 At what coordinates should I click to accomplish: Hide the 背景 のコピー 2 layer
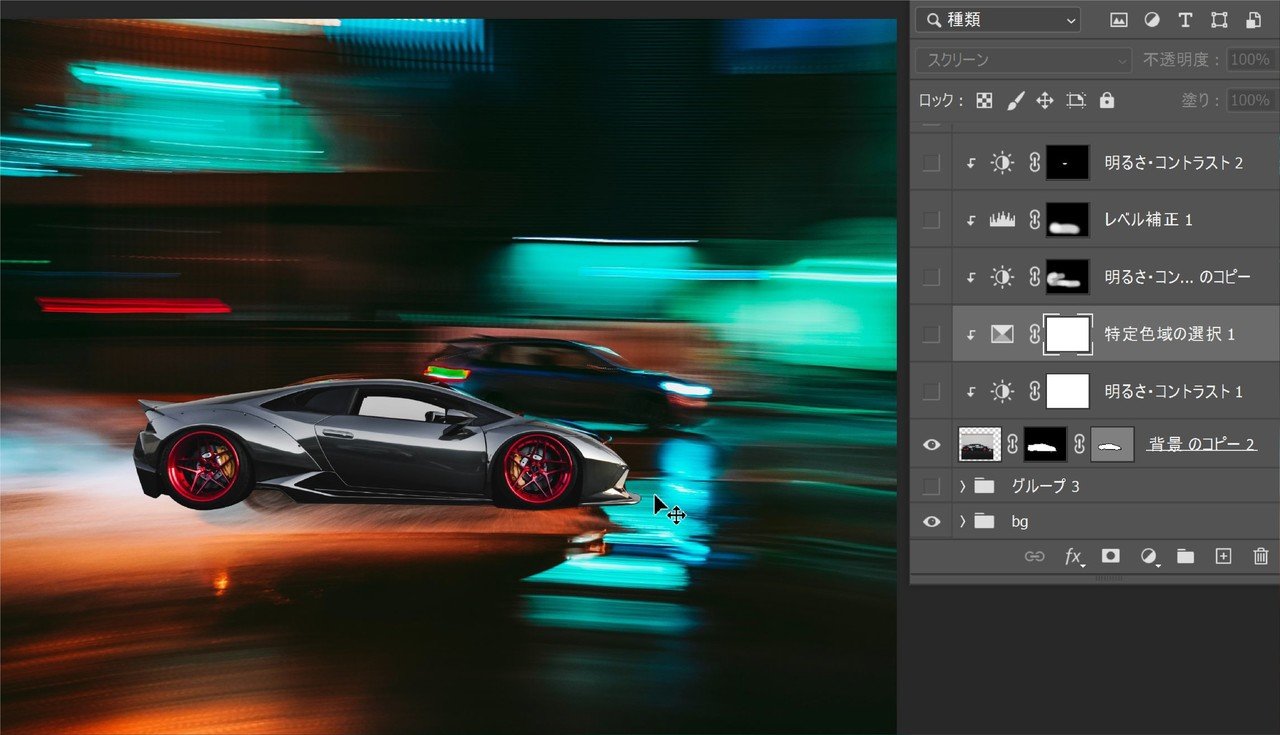(931, 444)
